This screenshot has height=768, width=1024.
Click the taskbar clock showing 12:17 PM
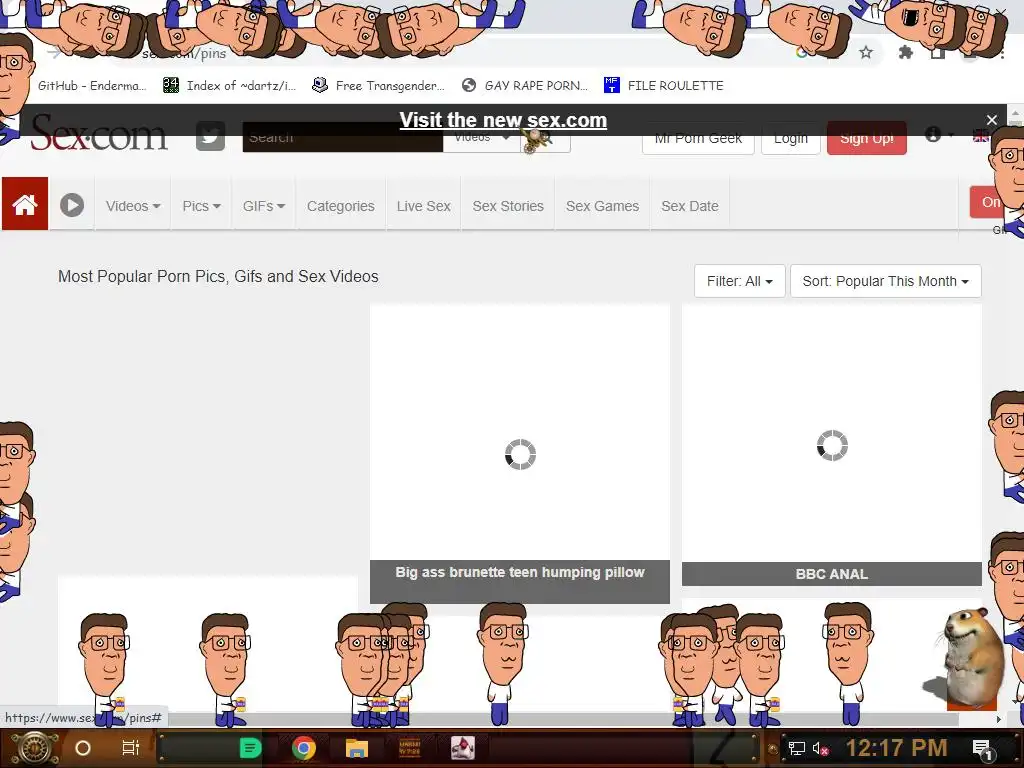pos(896,748)
